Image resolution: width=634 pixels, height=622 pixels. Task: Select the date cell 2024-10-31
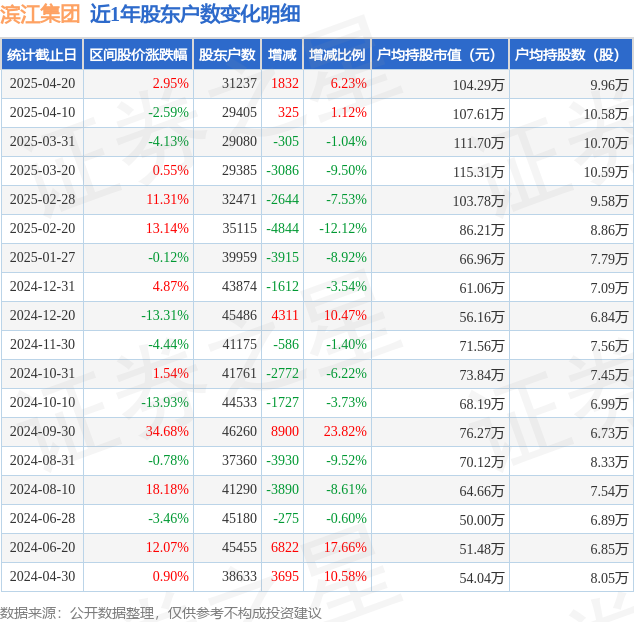(42, 373)
